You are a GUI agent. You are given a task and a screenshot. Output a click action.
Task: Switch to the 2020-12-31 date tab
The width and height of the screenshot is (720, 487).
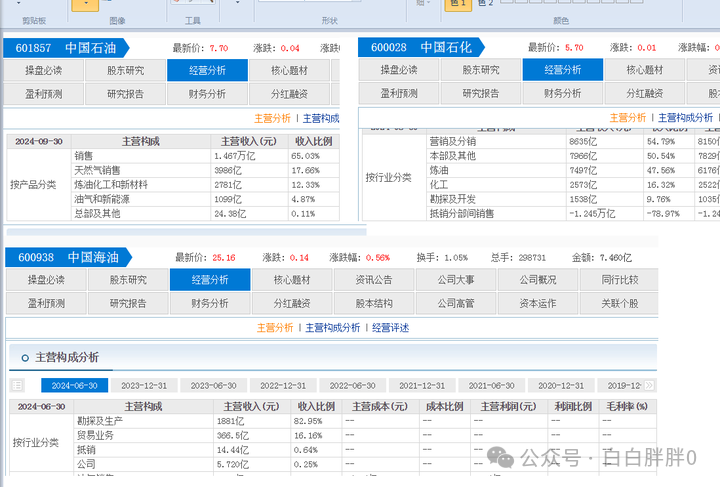click(561, 385)
